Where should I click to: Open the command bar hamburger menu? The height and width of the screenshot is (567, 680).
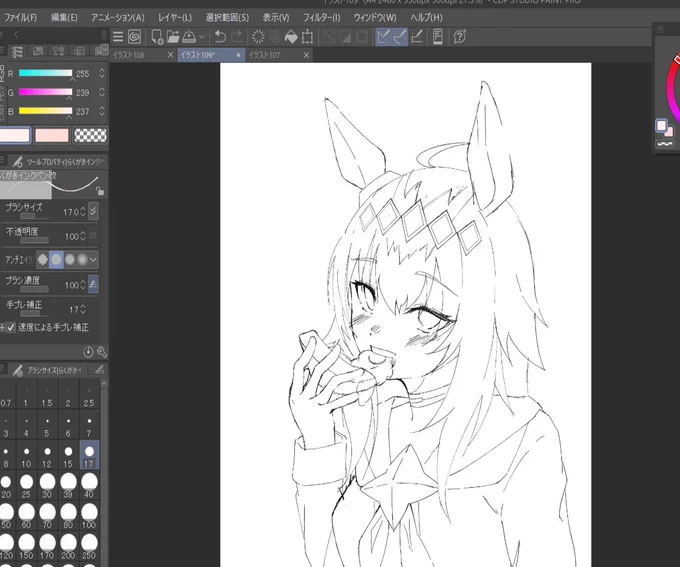point(118,37)
